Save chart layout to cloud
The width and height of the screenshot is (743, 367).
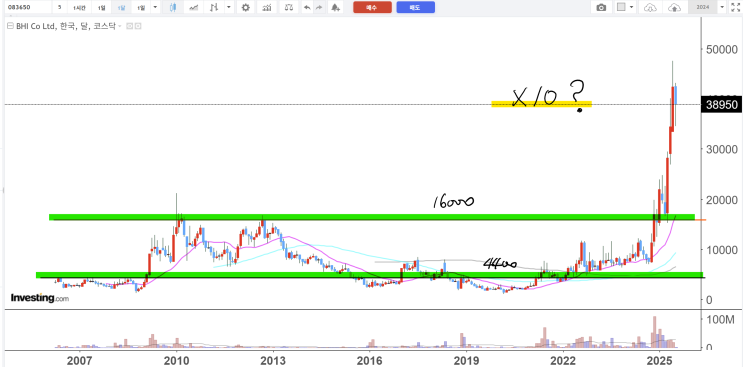[x=673, y=7]
